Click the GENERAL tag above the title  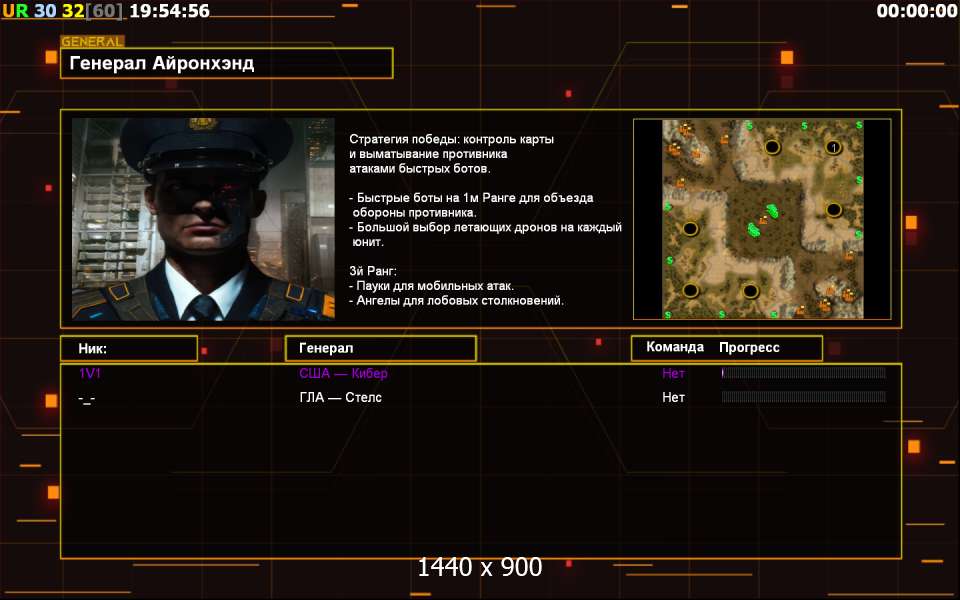point(92,42)
